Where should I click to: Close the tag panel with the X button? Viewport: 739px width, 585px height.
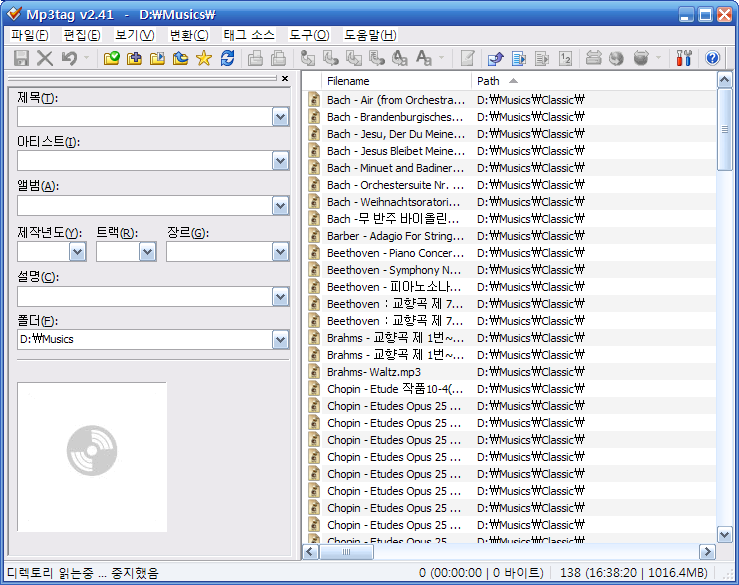coord(285,78)
